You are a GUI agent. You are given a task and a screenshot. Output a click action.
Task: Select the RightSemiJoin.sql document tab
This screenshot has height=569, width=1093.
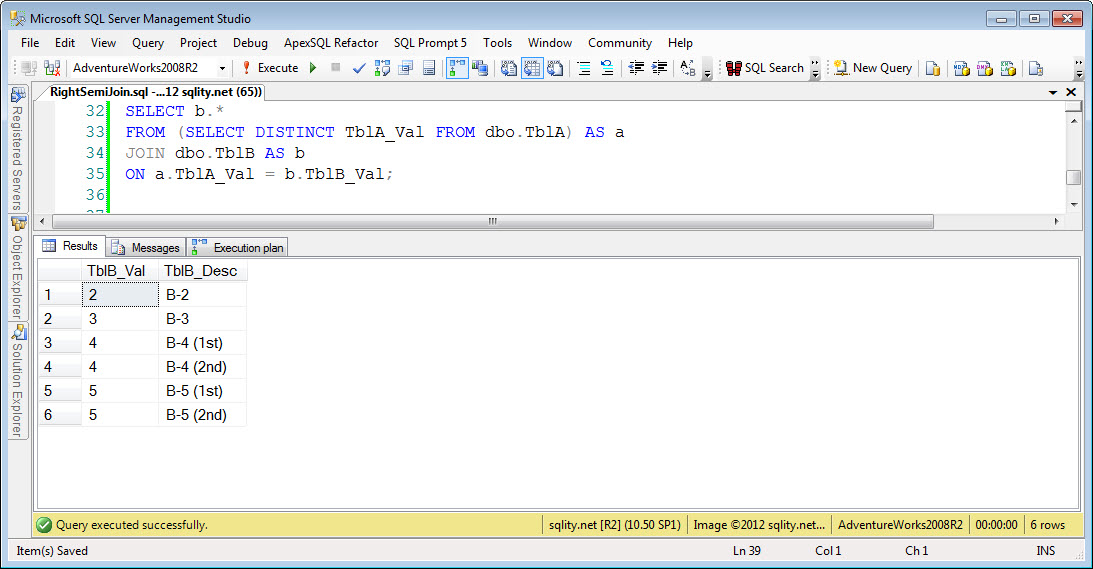(x=155, y=92)
